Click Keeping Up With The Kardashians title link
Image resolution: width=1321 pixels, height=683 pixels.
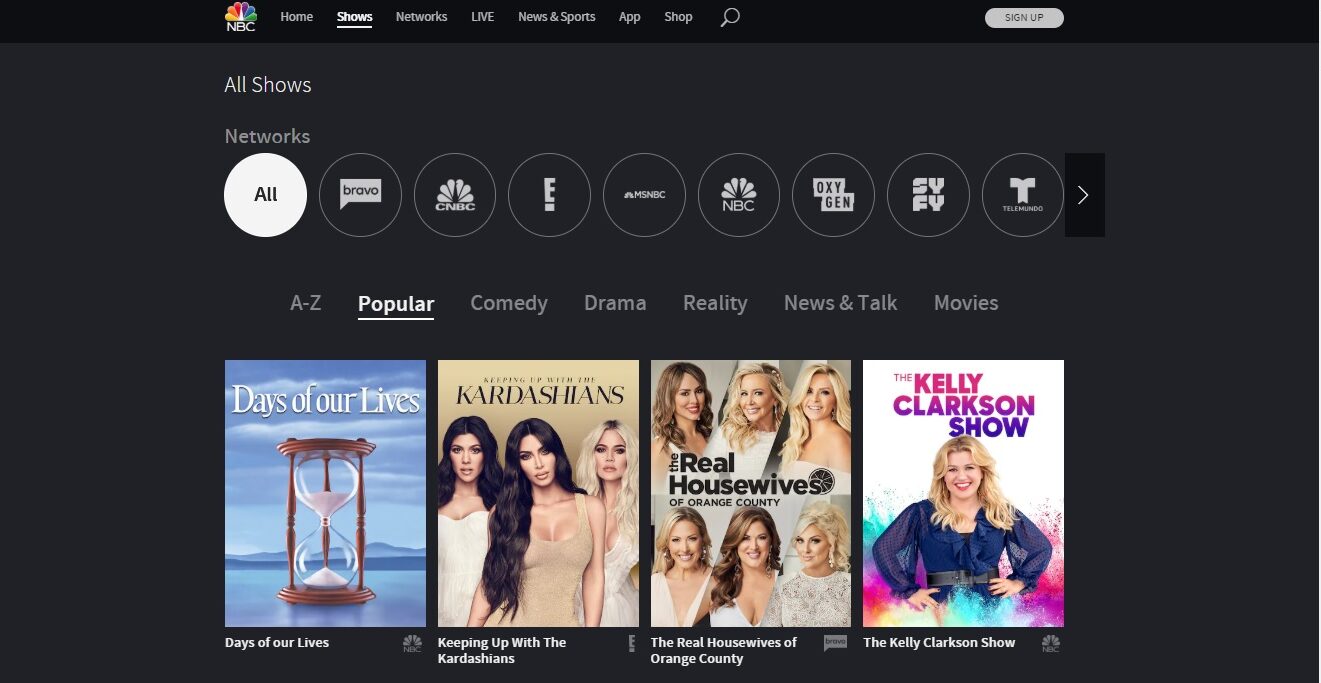click(502, 651)
